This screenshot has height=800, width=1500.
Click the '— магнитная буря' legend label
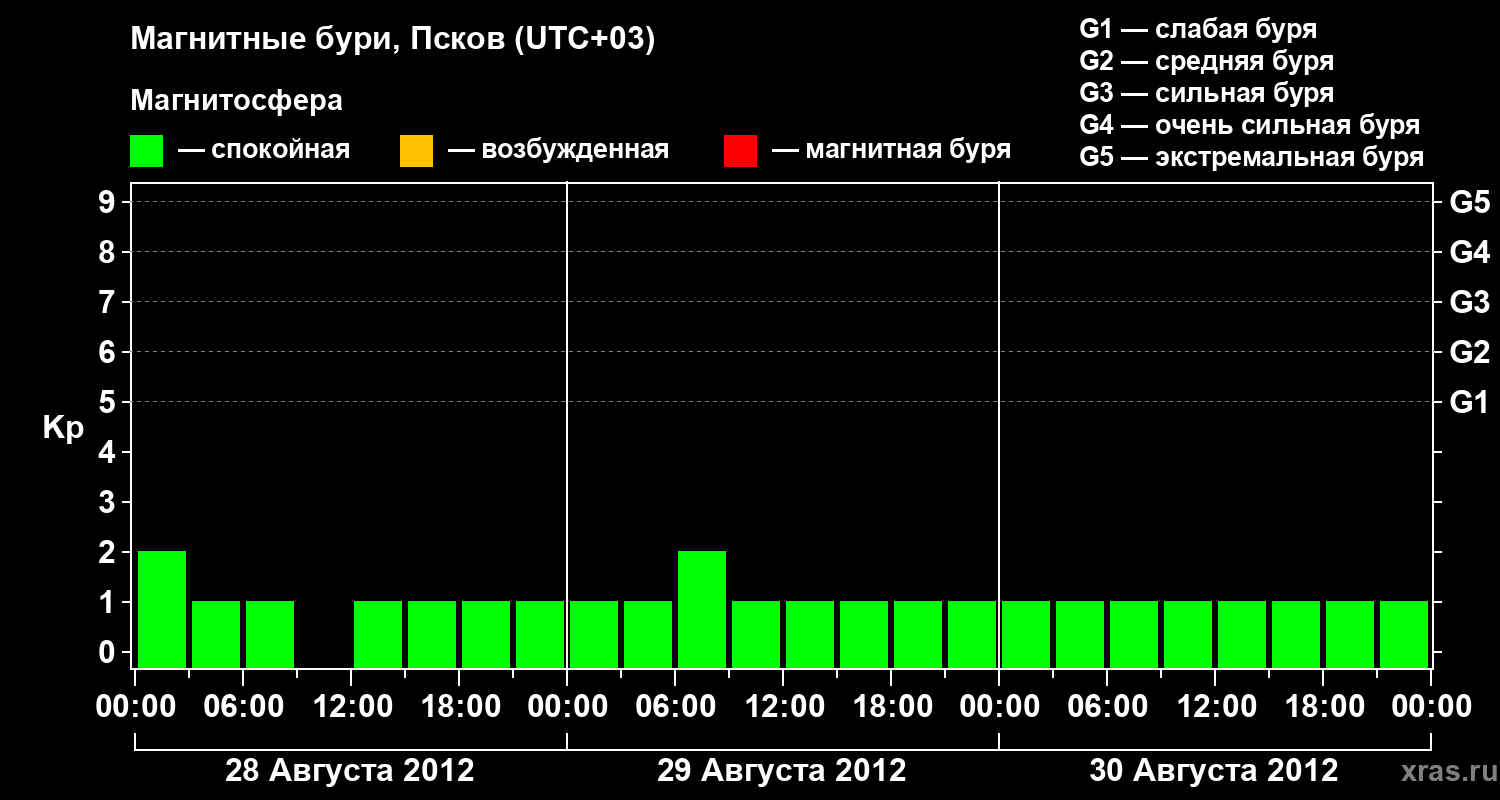coord(892,151)
